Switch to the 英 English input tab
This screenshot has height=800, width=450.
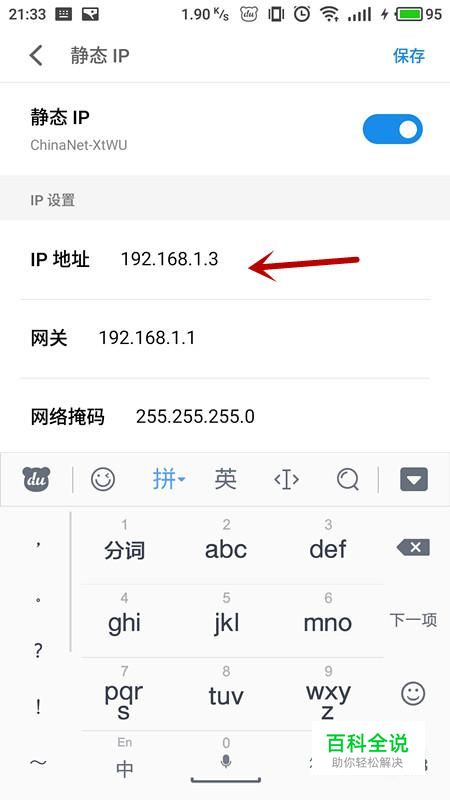coord(226,480)
